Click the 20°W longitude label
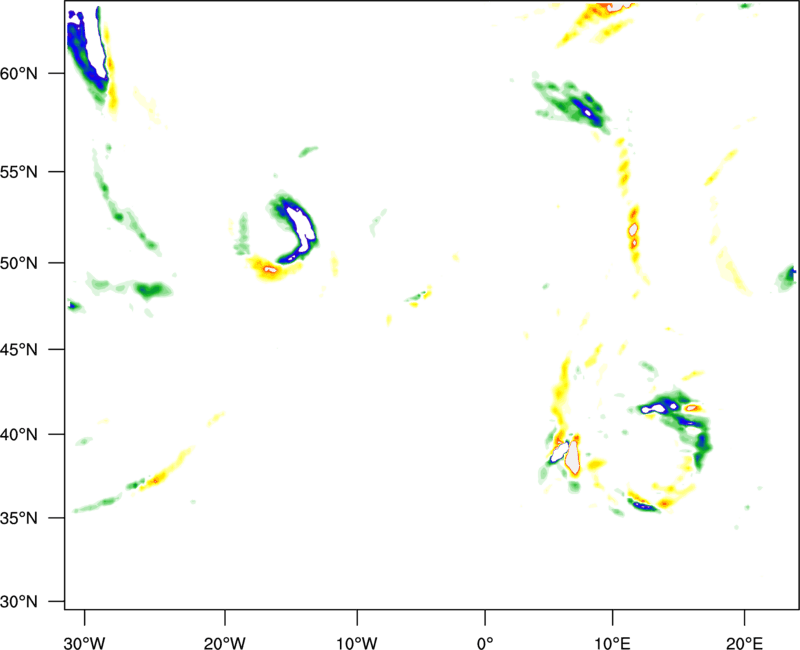Viewport: 800px width, 650px height. tap(224, 643)
